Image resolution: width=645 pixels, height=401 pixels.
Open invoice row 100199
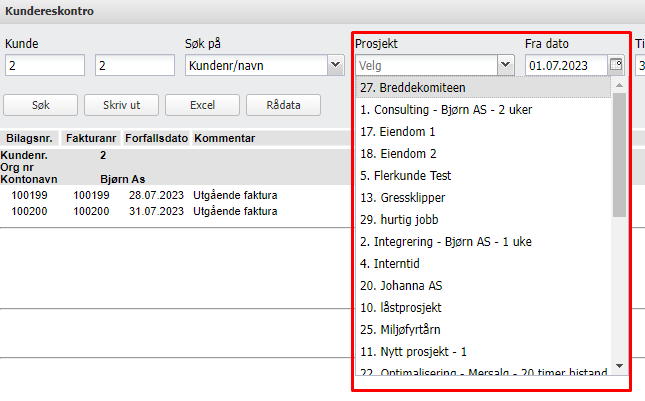[x=26, y=197]
